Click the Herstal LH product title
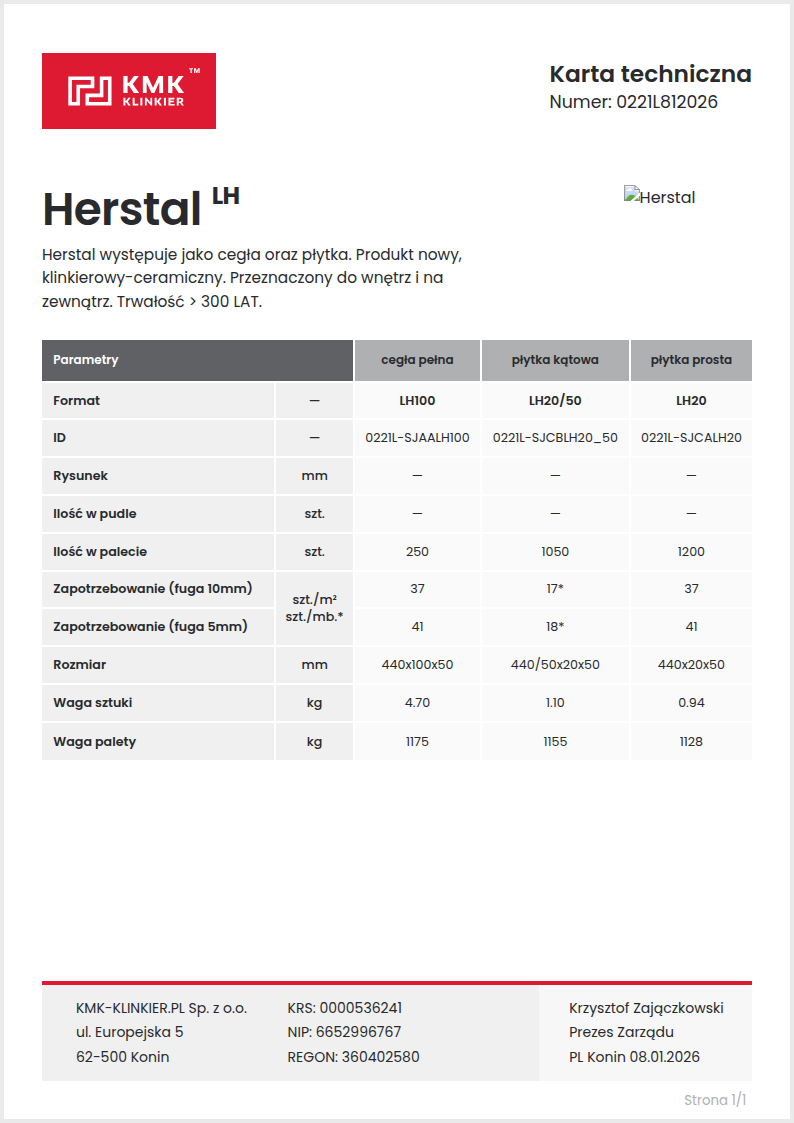 140,208
